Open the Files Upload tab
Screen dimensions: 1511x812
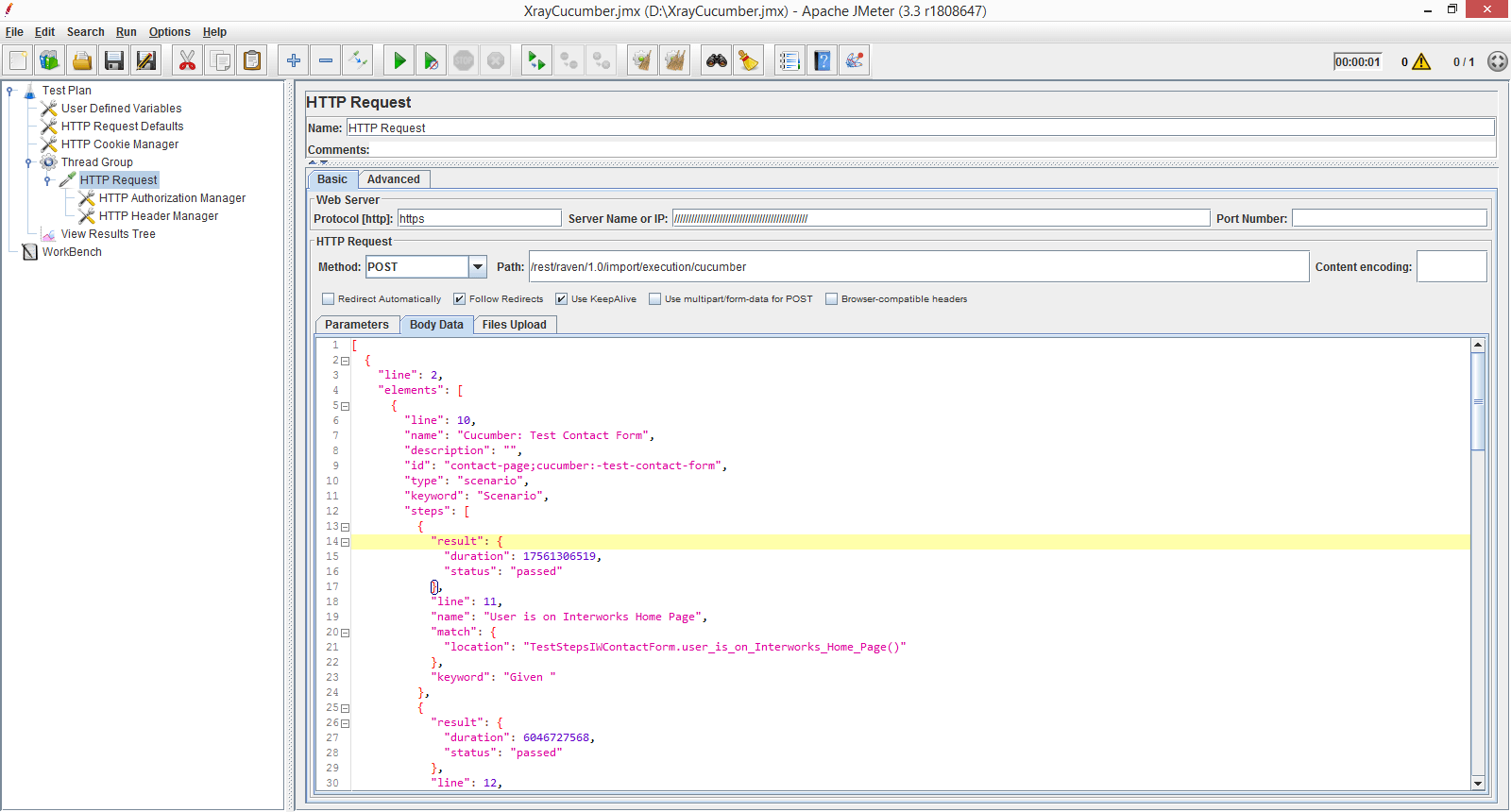click(515, 325)
